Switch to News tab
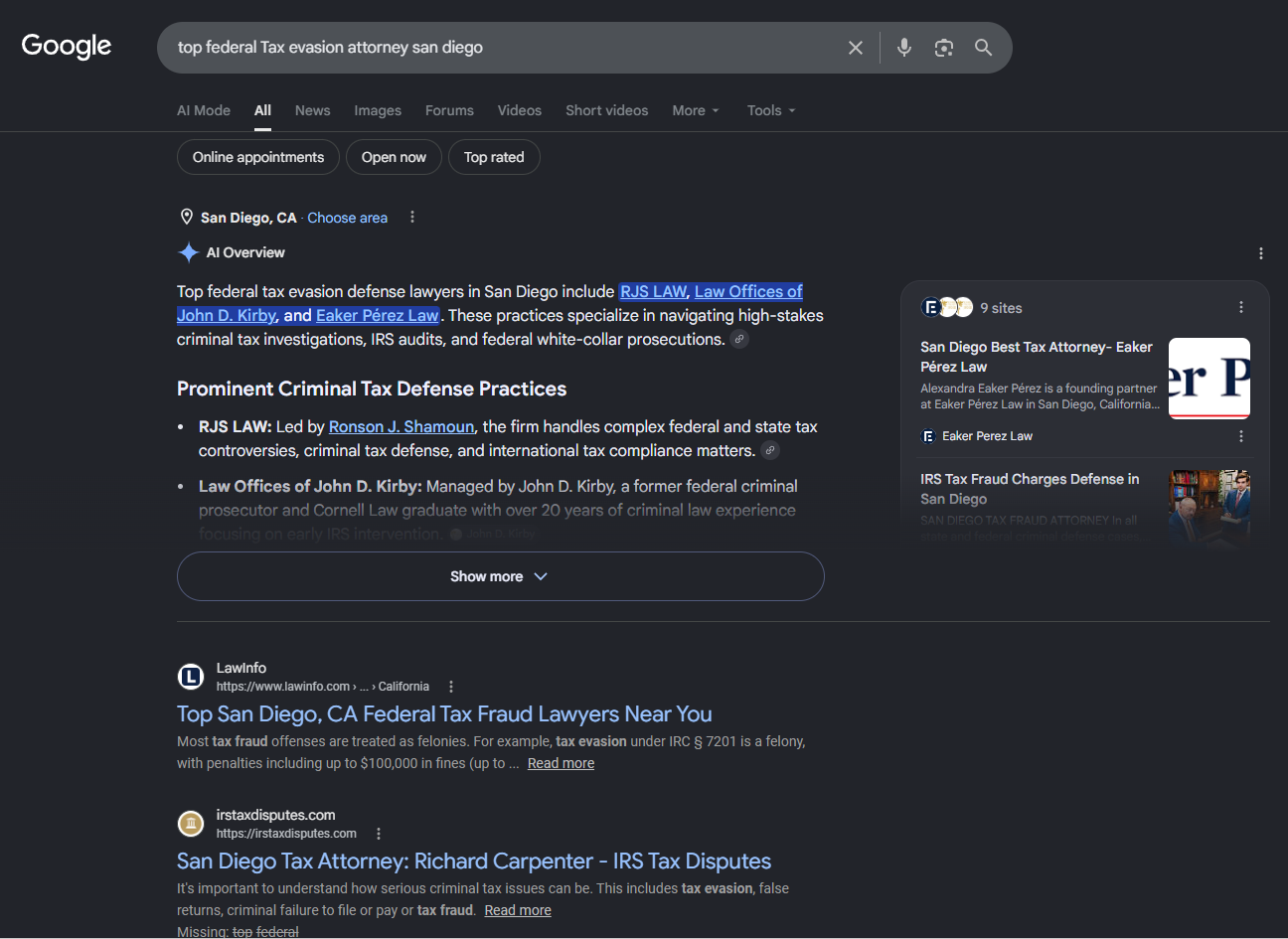Viewport: 1288px width, 939px height. click(x=312, y=110)
